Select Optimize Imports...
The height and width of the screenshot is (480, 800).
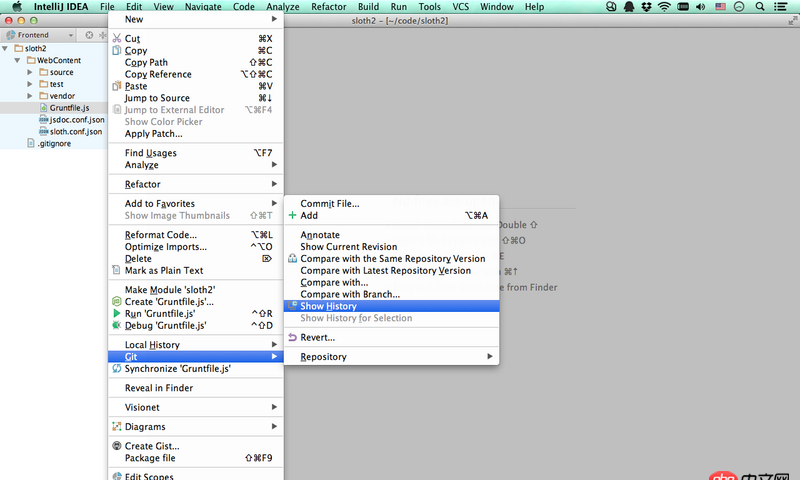(196, 246)
